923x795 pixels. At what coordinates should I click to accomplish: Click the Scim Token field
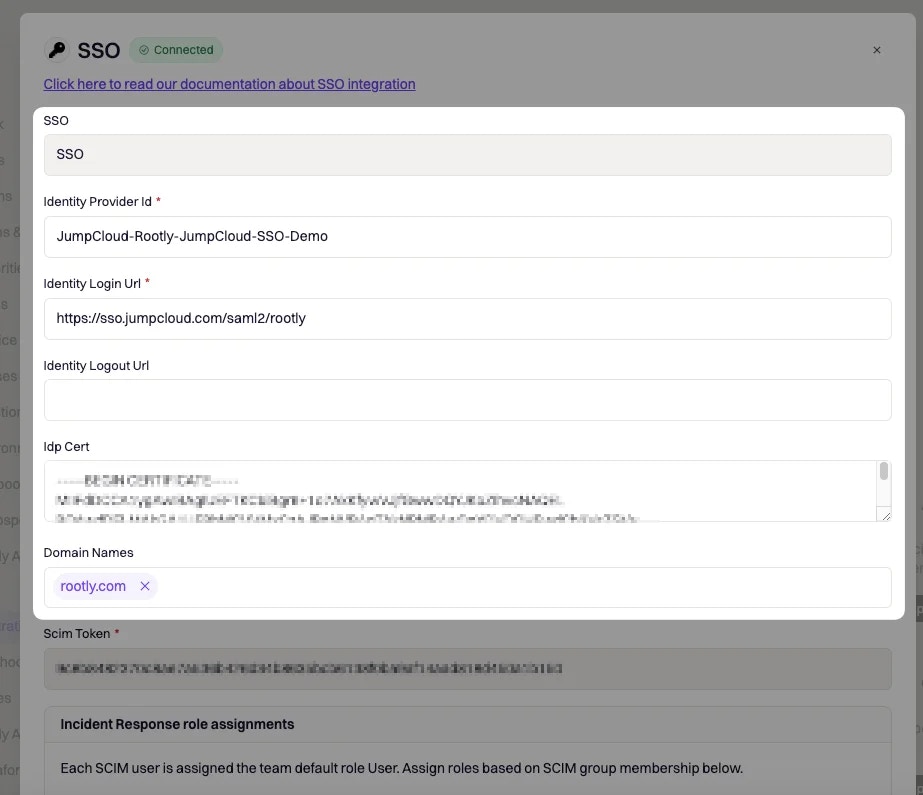coord(467,669)
